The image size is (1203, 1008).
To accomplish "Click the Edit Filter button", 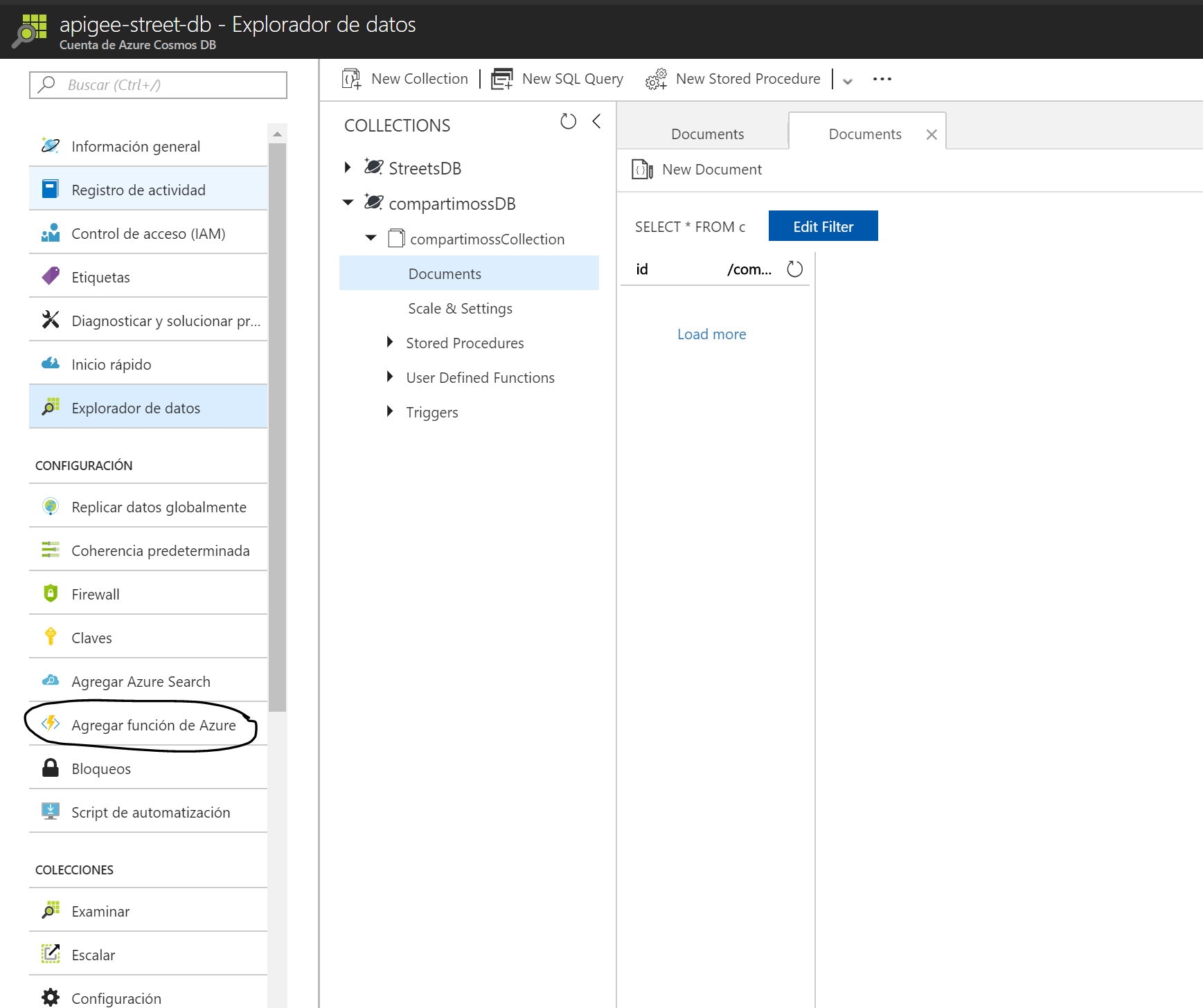I will click(x=823, y=226).
